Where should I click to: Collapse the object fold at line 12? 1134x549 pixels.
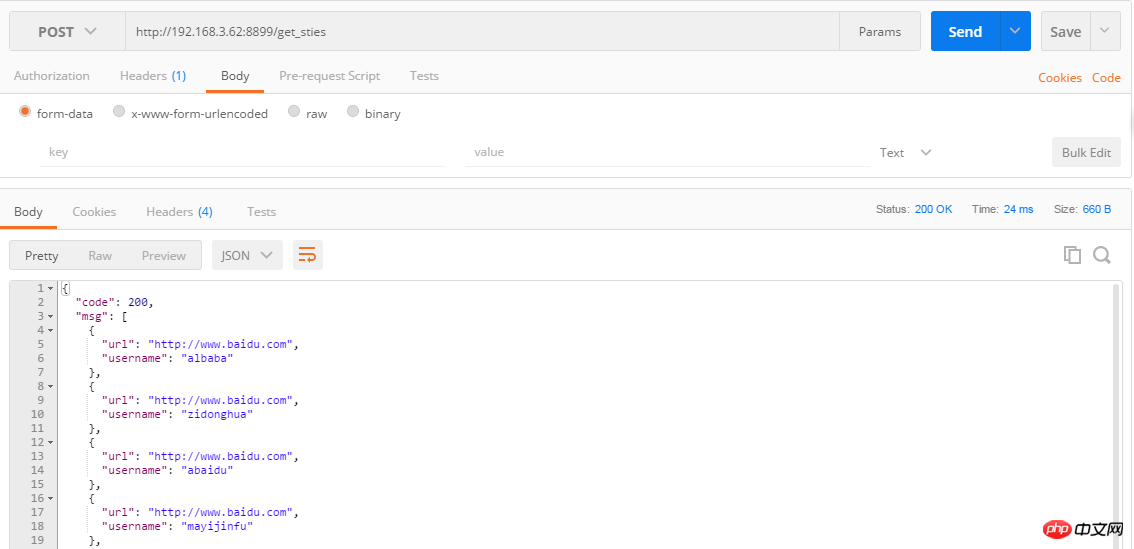(x=51, y=443)
